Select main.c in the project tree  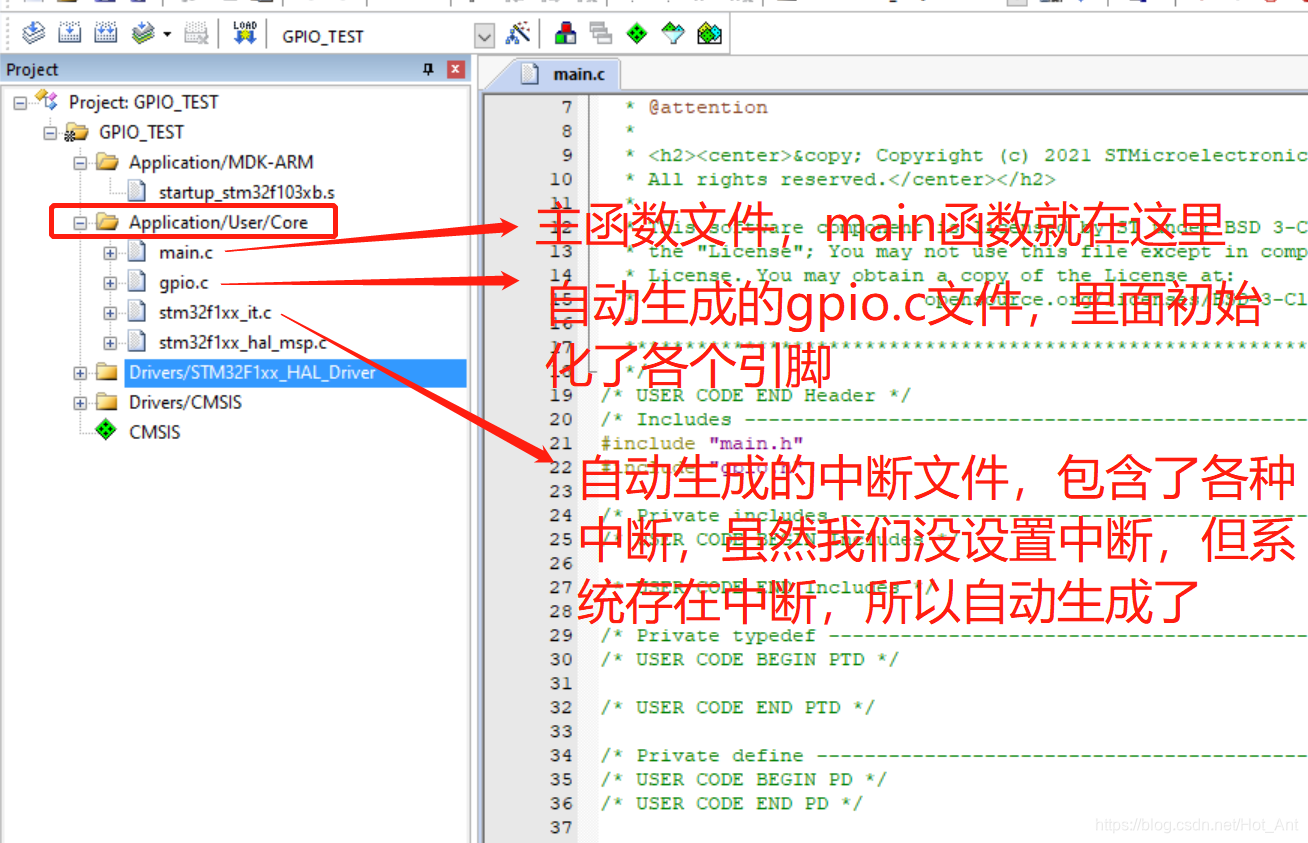(x=185, y=252)
